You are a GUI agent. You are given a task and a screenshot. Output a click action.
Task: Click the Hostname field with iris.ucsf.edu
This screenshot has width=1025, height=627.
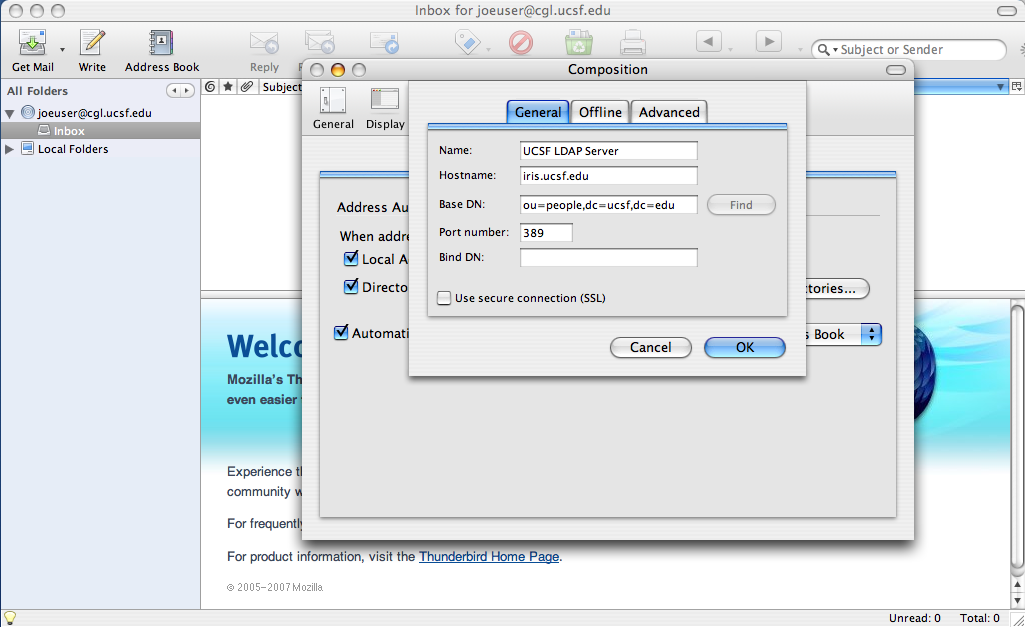click(x=608, y=176)
